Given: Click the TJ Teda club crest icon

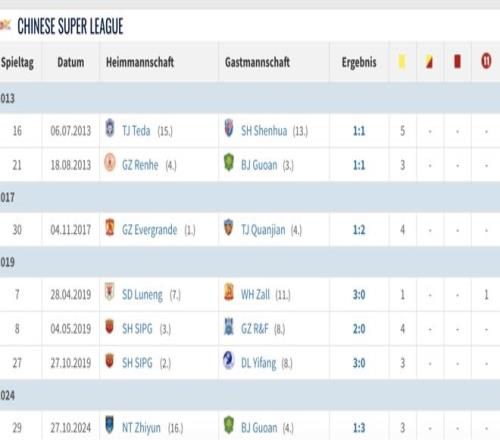Looking at the screenshot, I should tap(110, 128).
